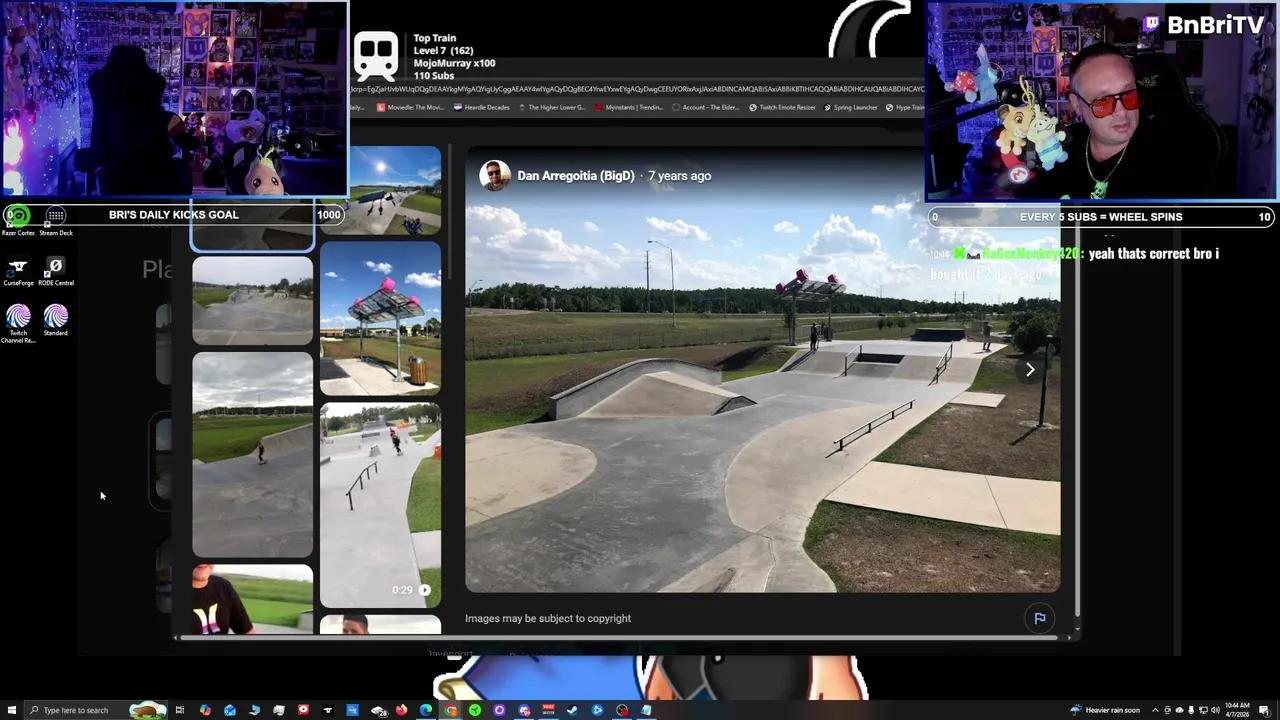Report this photo using the flag icon

point(1040,618)
